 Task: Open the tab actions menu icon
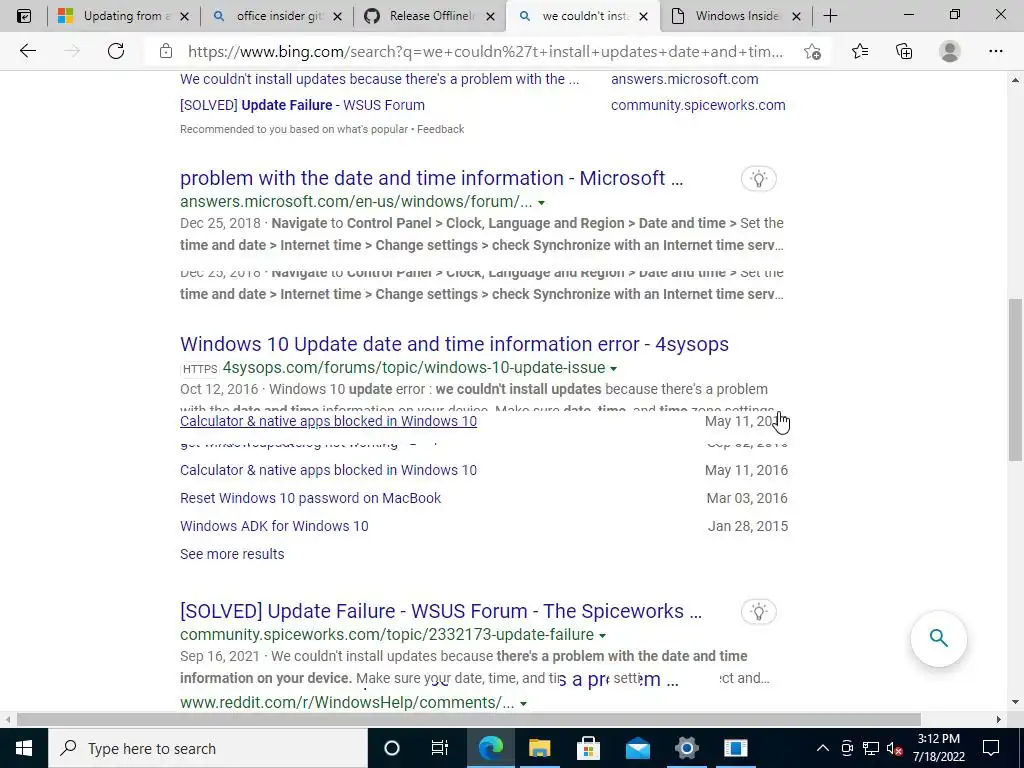click(x=24, y=16)
